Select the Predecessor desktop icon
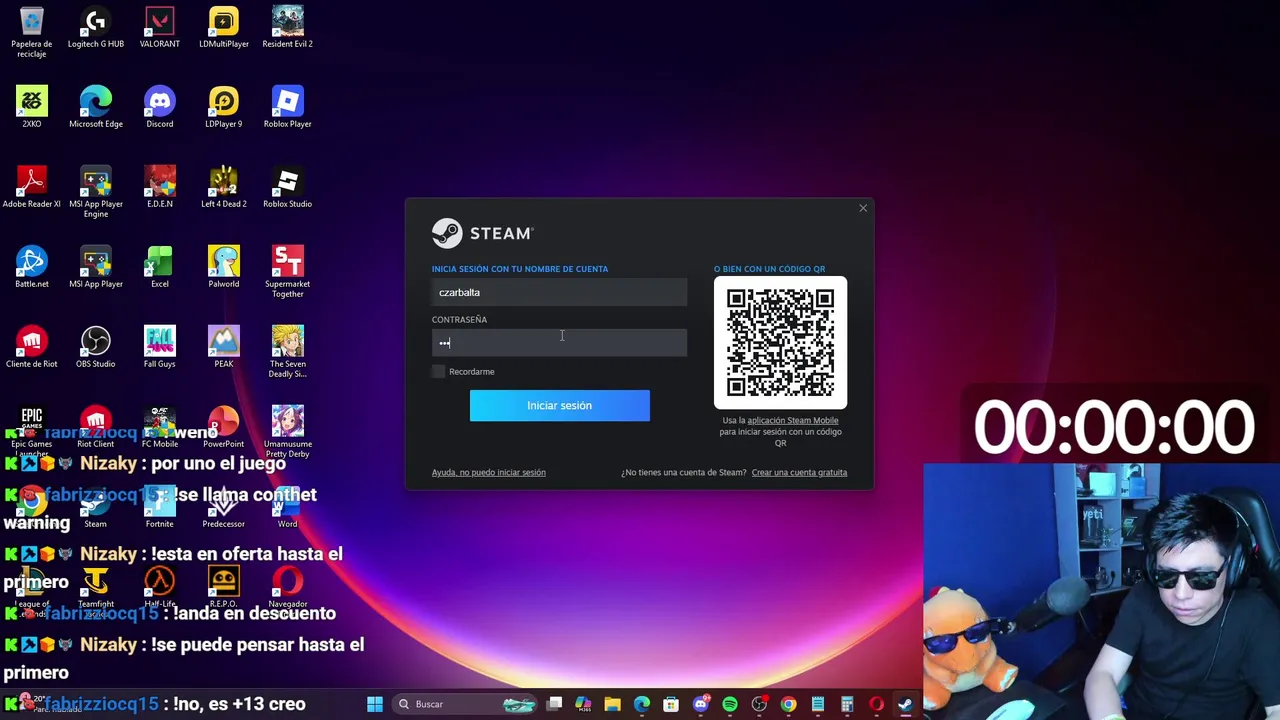This screenshot has height=720, width=1280. (223, 507)
